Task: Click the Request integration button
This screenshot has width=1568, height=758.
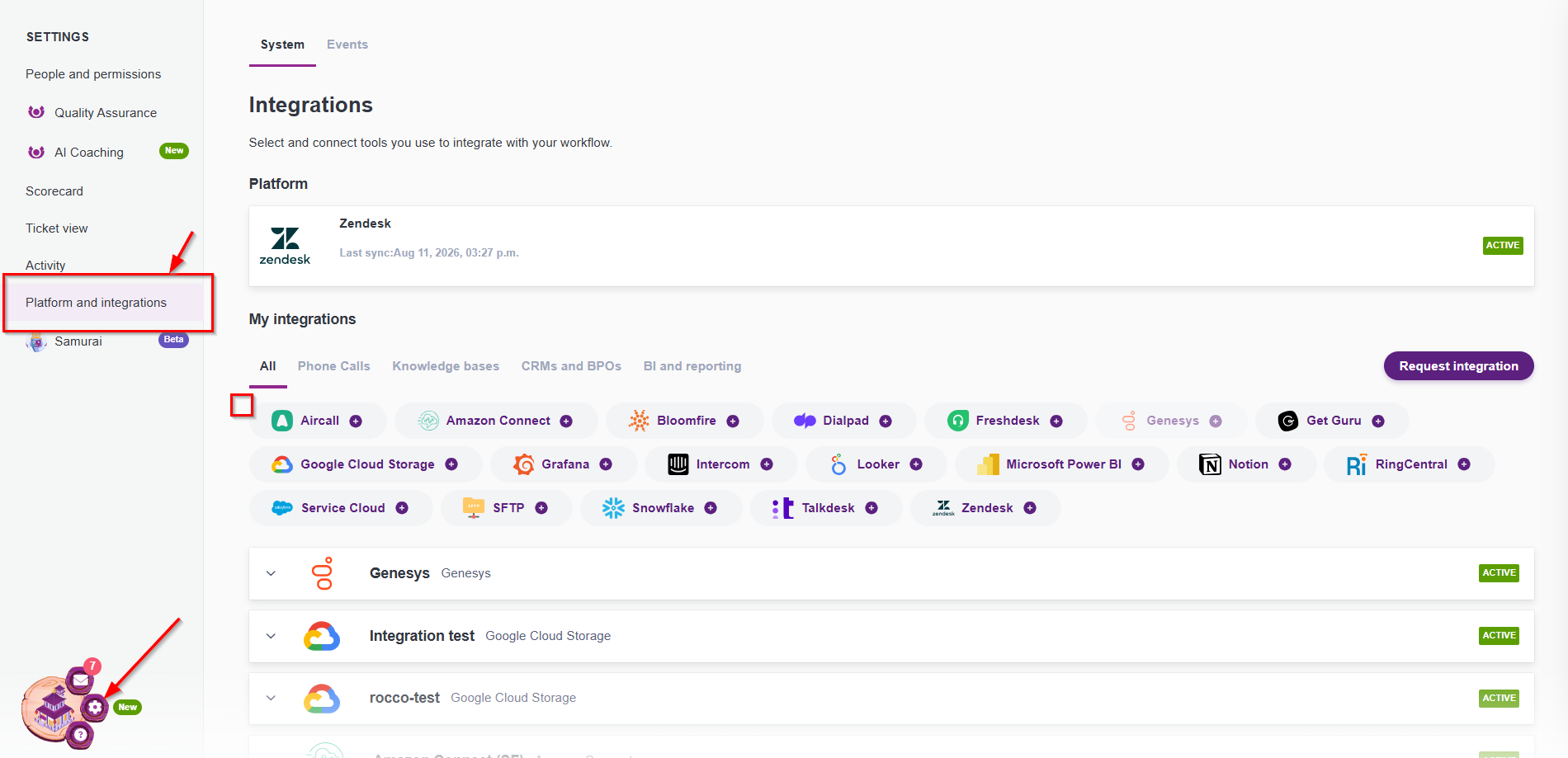Action: [1459, 366]
